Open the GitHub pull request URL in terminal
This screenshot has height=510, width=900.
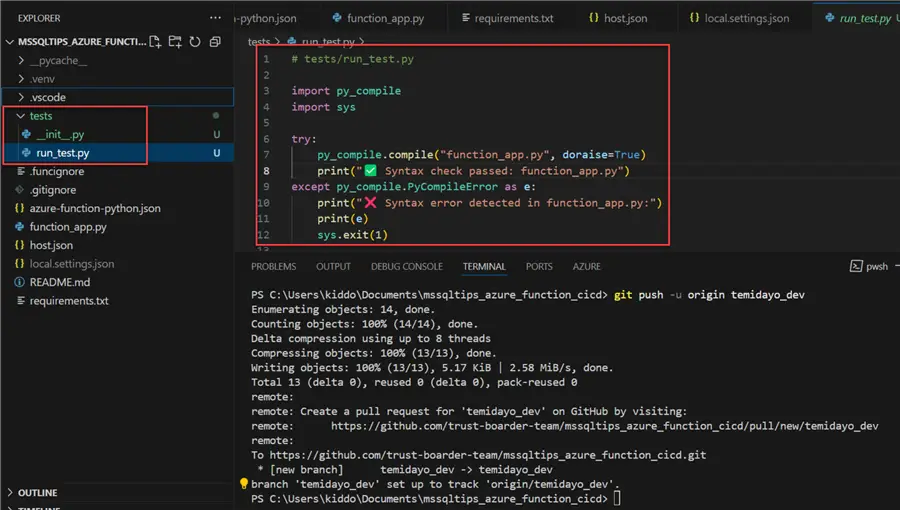coord(604,426)
